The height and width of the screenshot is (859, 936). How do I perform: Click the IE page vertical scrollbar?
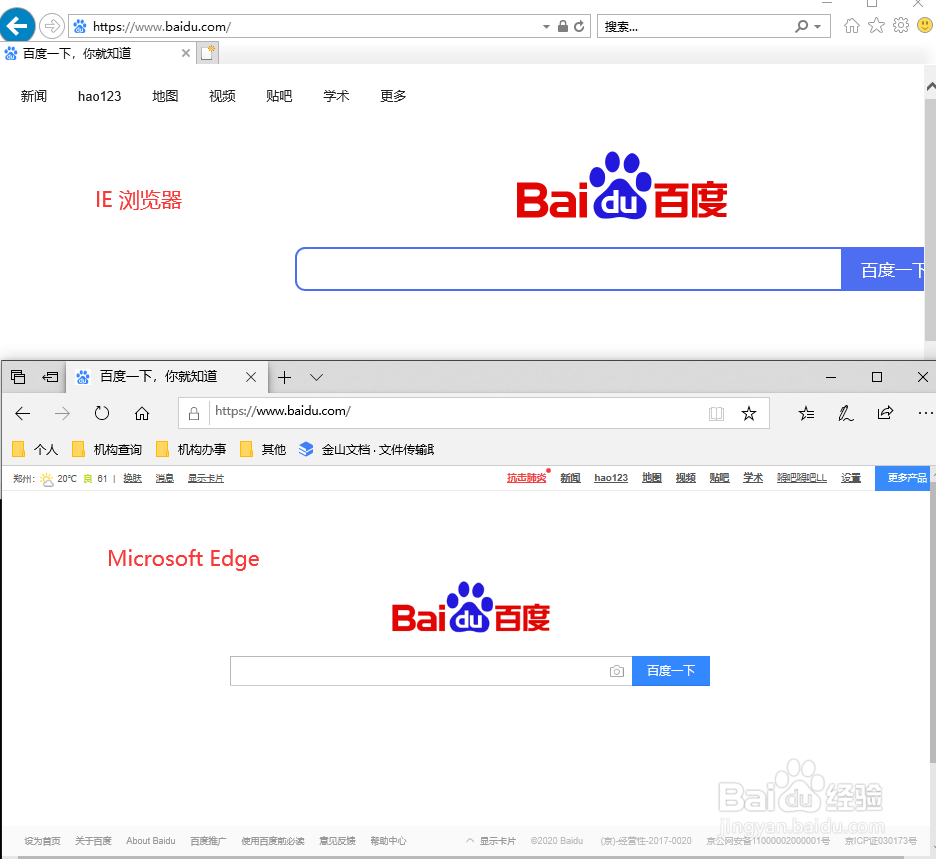(930, 221)
